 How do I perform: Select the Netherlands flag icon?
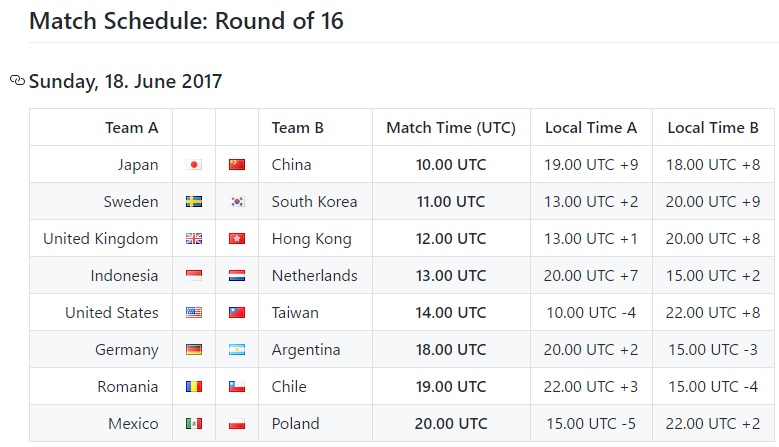(x=237, y=276)
